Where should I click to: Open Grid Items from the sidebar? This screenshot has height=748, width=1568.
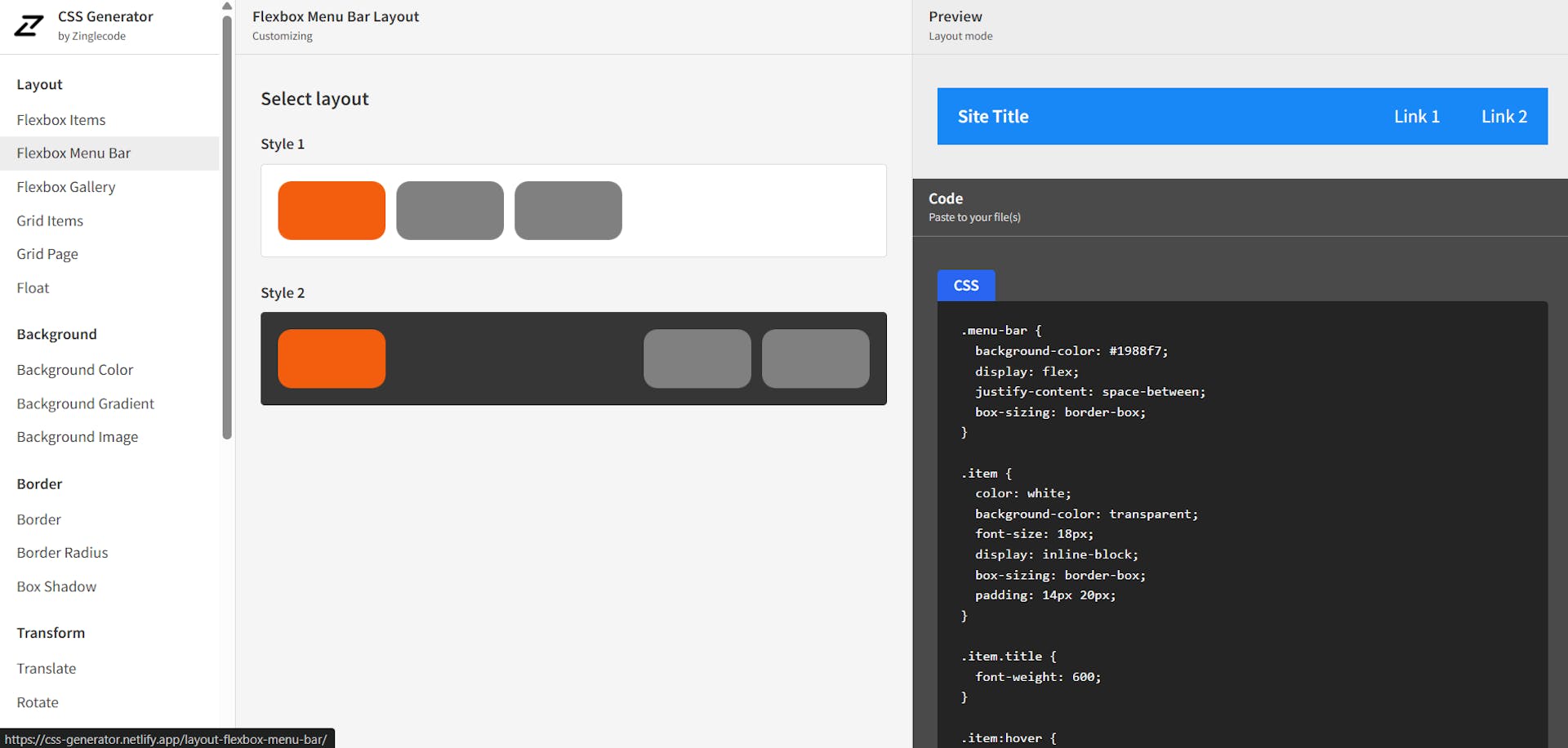(x=50, y=220)
